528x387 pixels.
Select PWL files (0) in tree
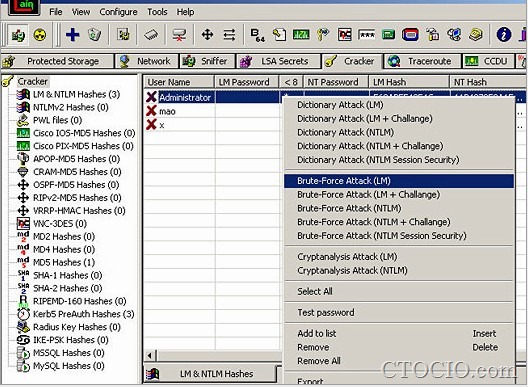pyautogui.click(x=58, y=120)
